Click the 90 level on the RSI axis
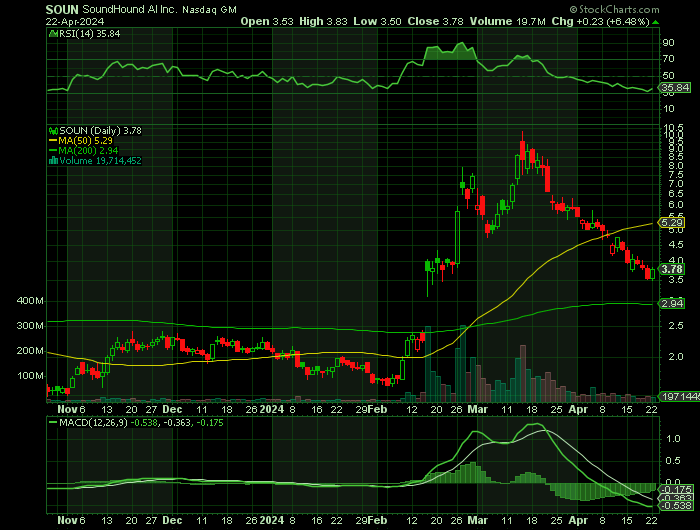 click(668, 43)
